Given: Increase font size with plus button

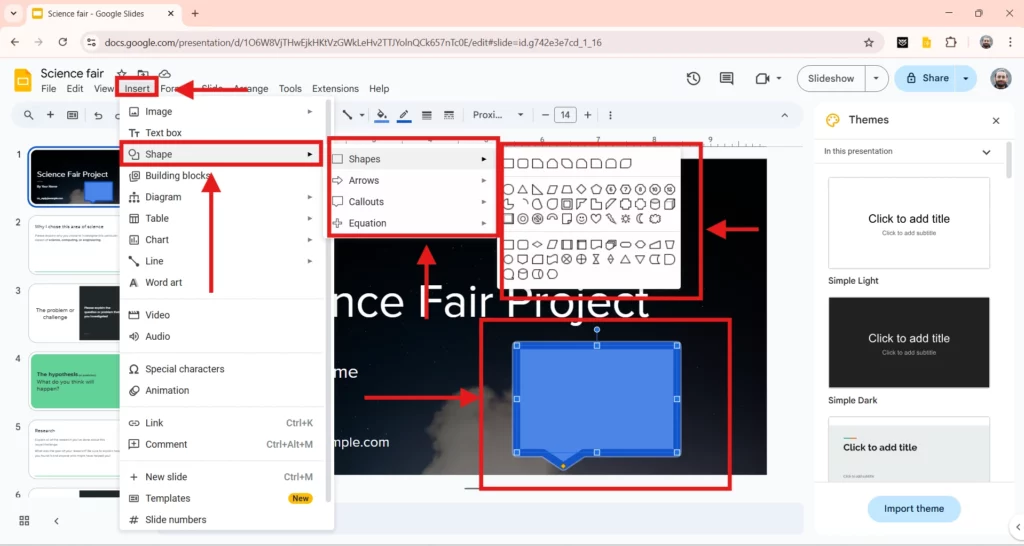Looking at the screenshot, I should (588, 115).
